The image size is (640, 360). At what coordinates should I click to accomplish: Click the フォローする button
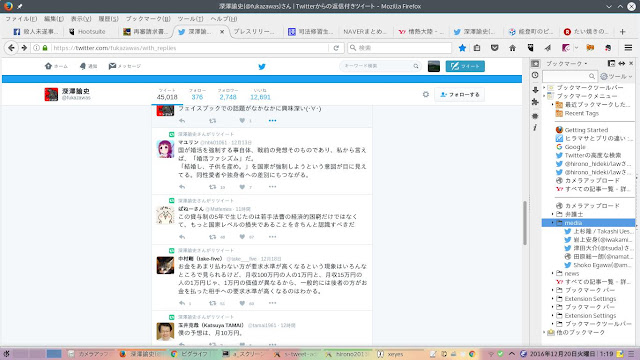pos(460,95)
